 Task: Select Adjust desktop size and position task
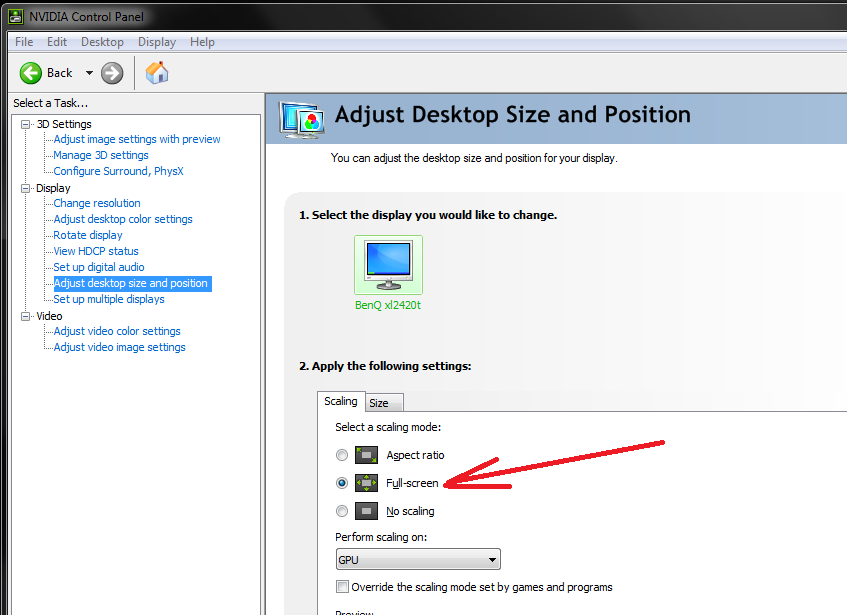click(x=132, y=283)
